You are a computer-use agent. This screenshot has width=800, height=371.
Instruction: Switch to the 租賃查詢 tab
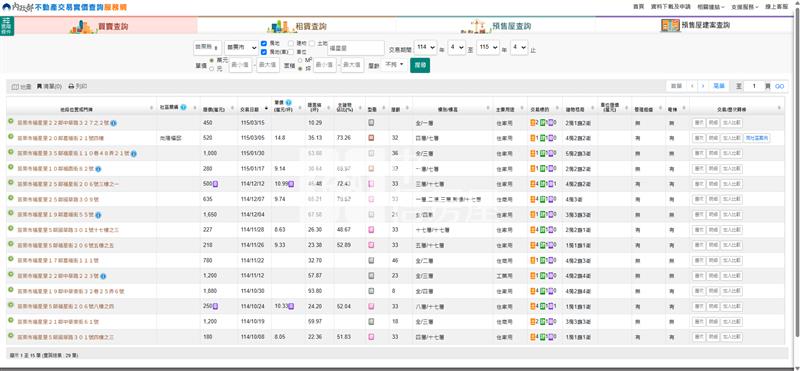(x=296, y=26)
